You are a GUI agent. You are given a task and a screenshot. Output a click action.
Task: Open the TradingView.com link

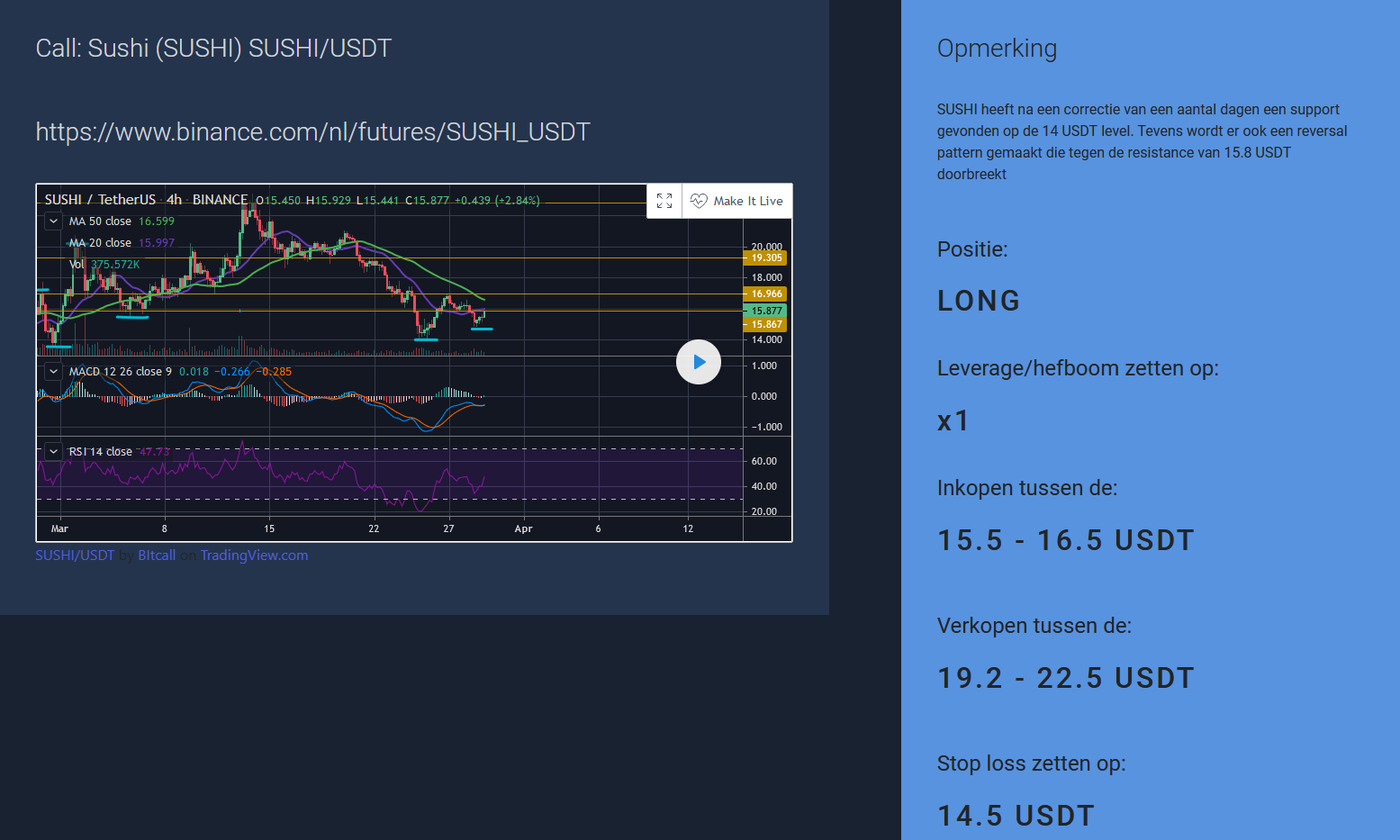point(254,555)
